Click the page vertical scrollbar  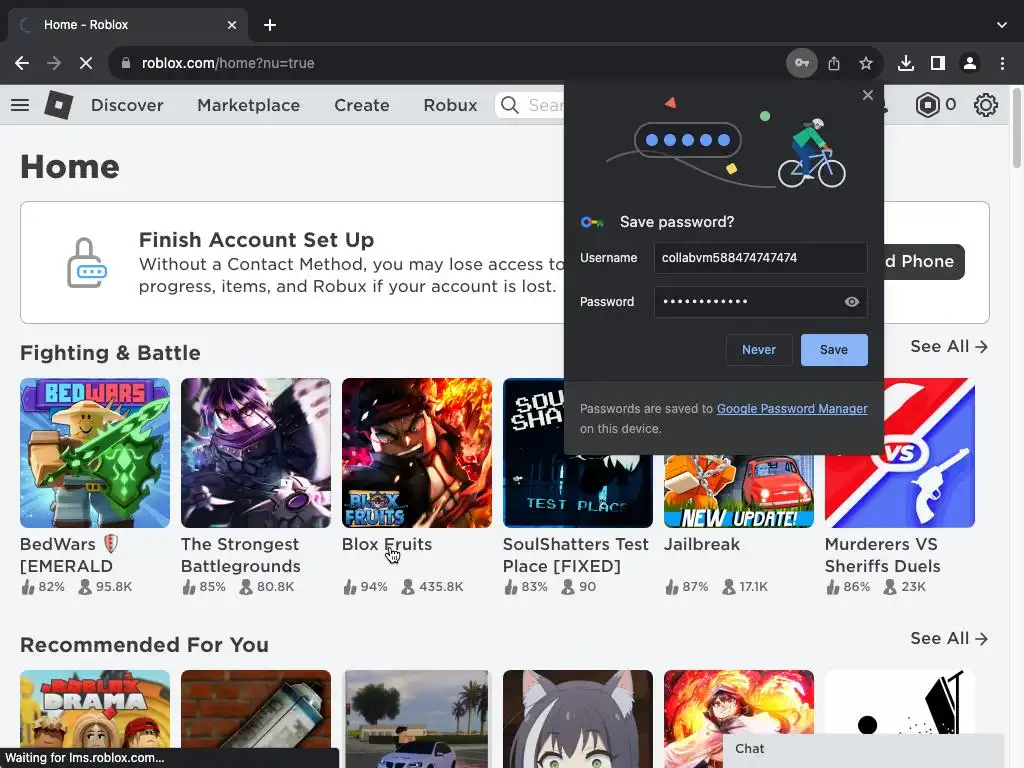[1017, 129]
